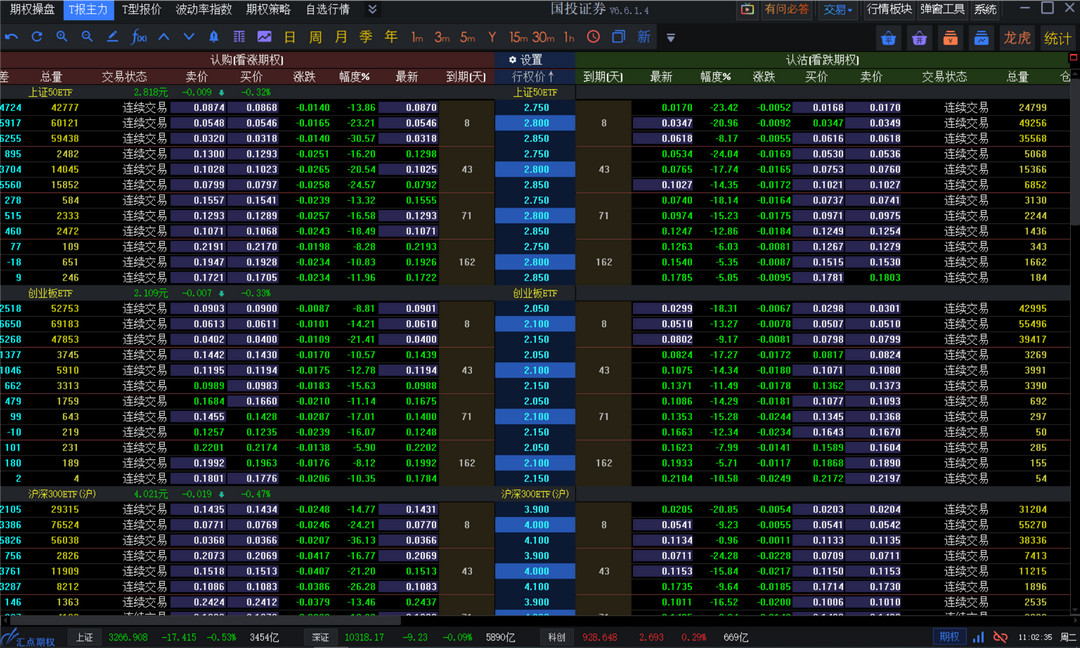Click the red clock time icon
The width and height of the screenshot is (1080, 648).
coord(593,37)
